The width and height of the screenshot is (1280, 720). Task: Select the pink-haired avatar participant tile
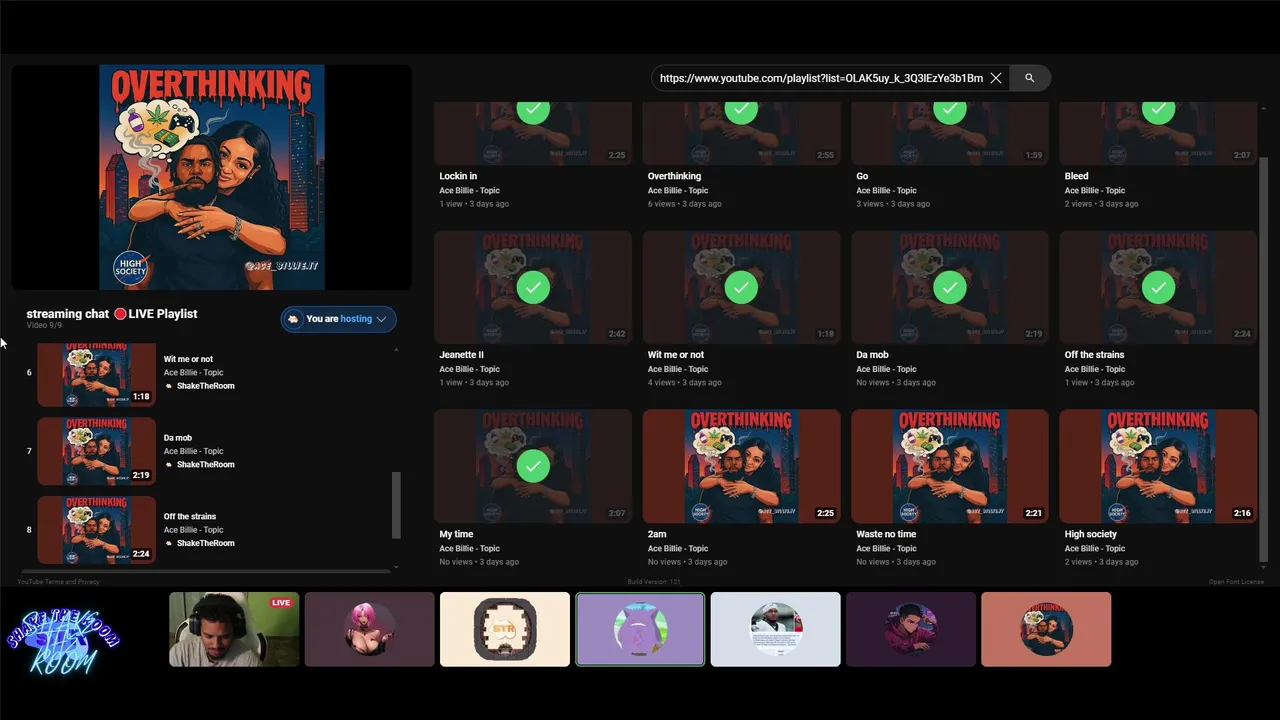pyautogui.click(x=370, y=629)
